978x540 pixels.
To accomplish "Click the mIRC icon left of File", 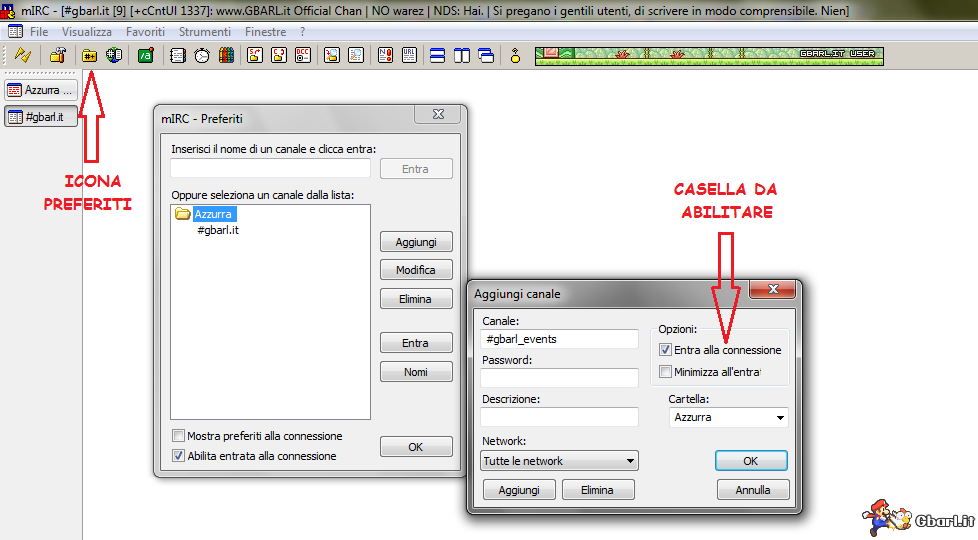I will 15,32.
